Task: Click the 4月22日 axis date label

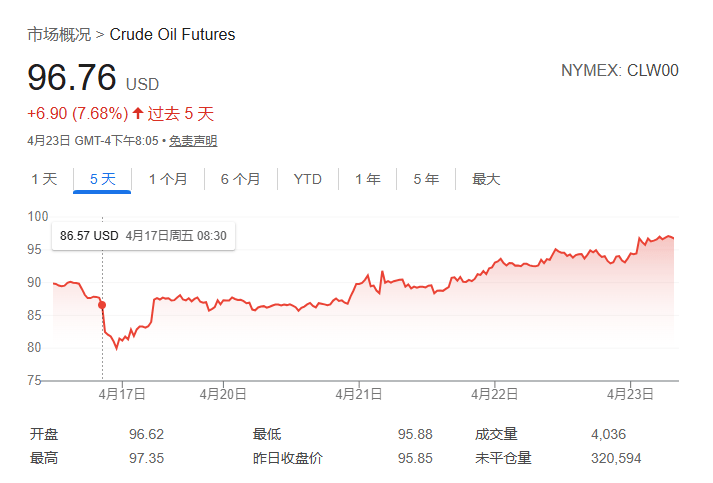Action: 495,394
